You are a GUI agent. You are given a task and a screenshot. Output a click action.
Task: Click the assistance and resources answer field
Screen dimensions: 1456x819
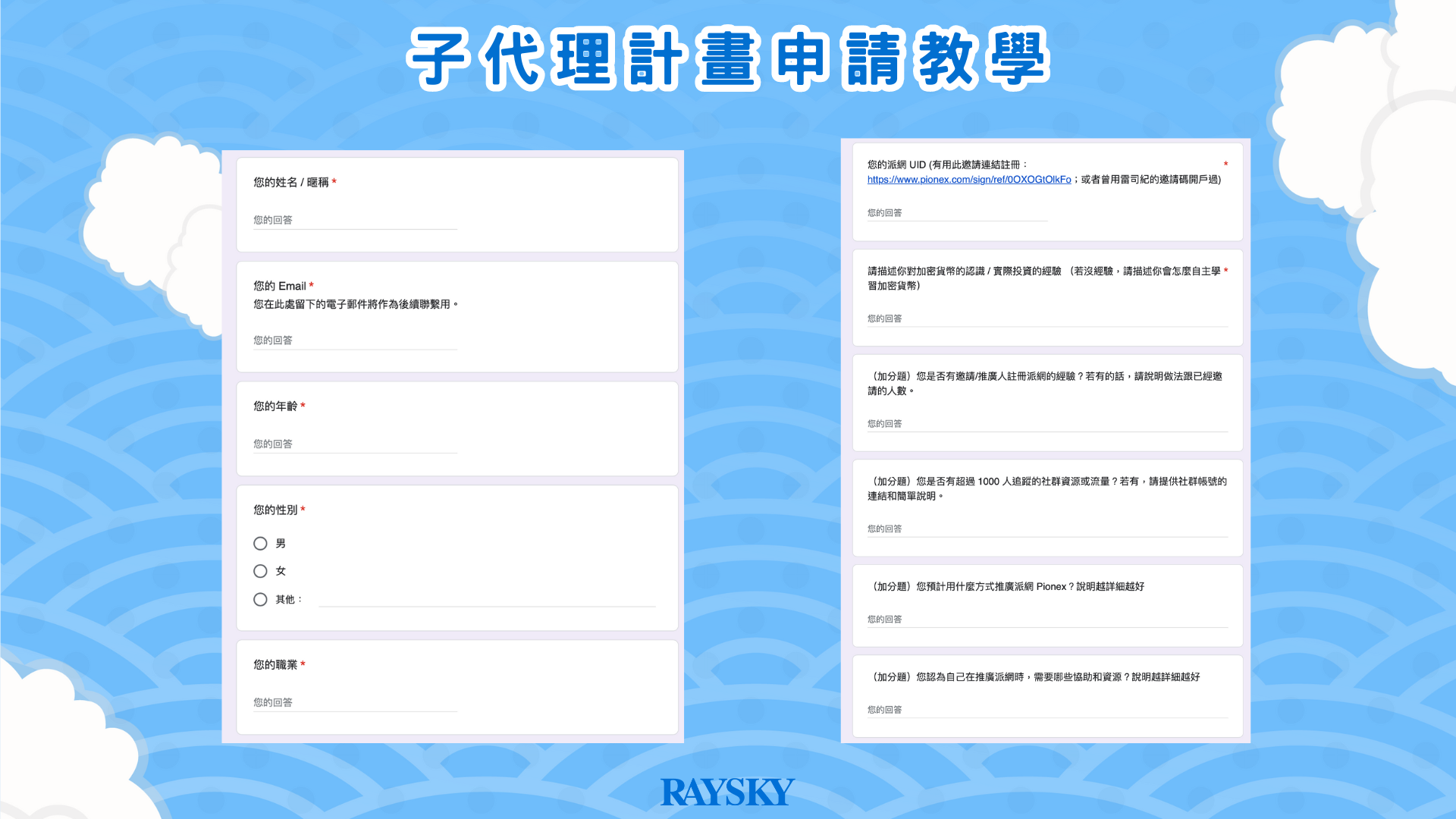click(1047, 711)
